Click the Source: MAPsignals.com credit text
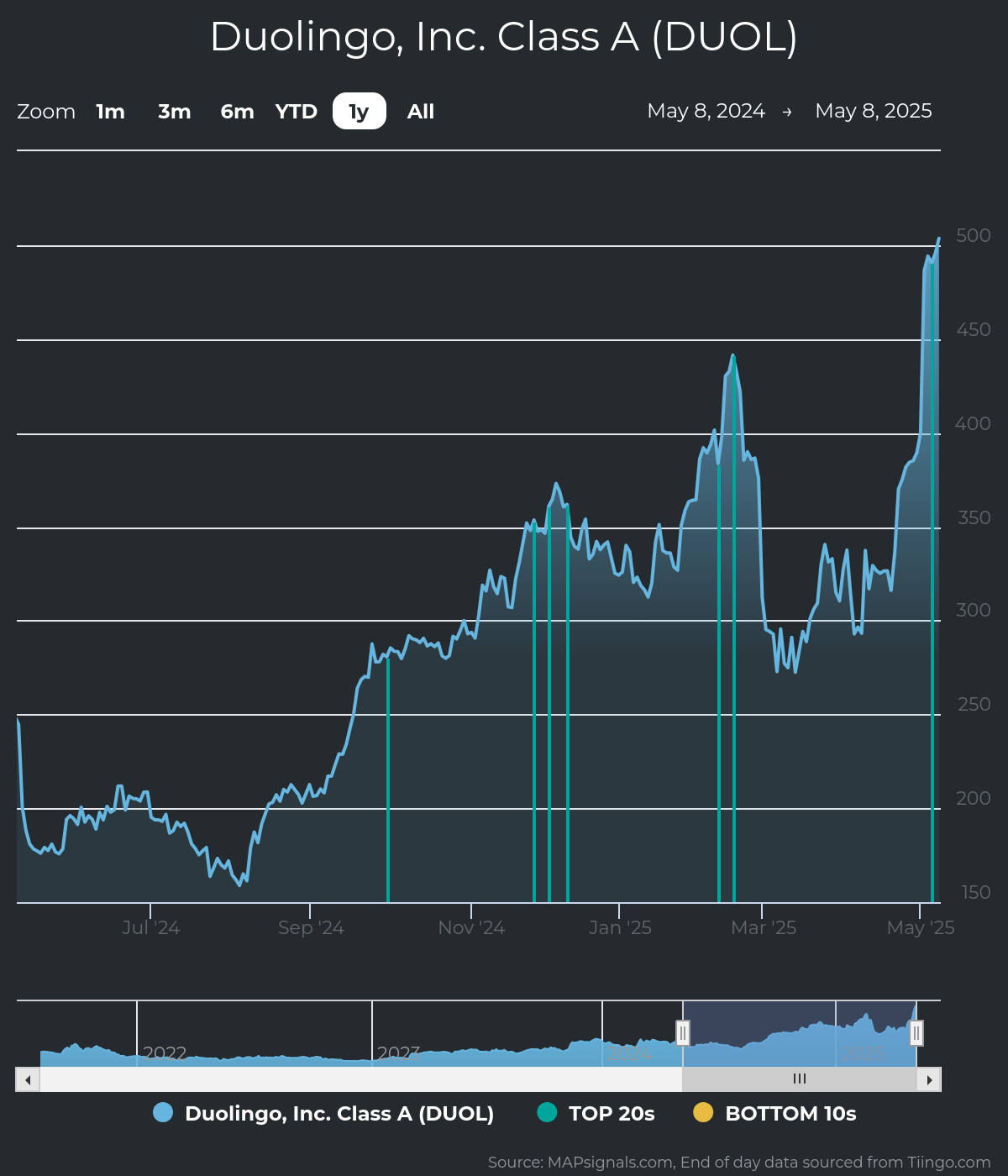This screenshot has width=1008, height=1176. [x=739, y=1163]
